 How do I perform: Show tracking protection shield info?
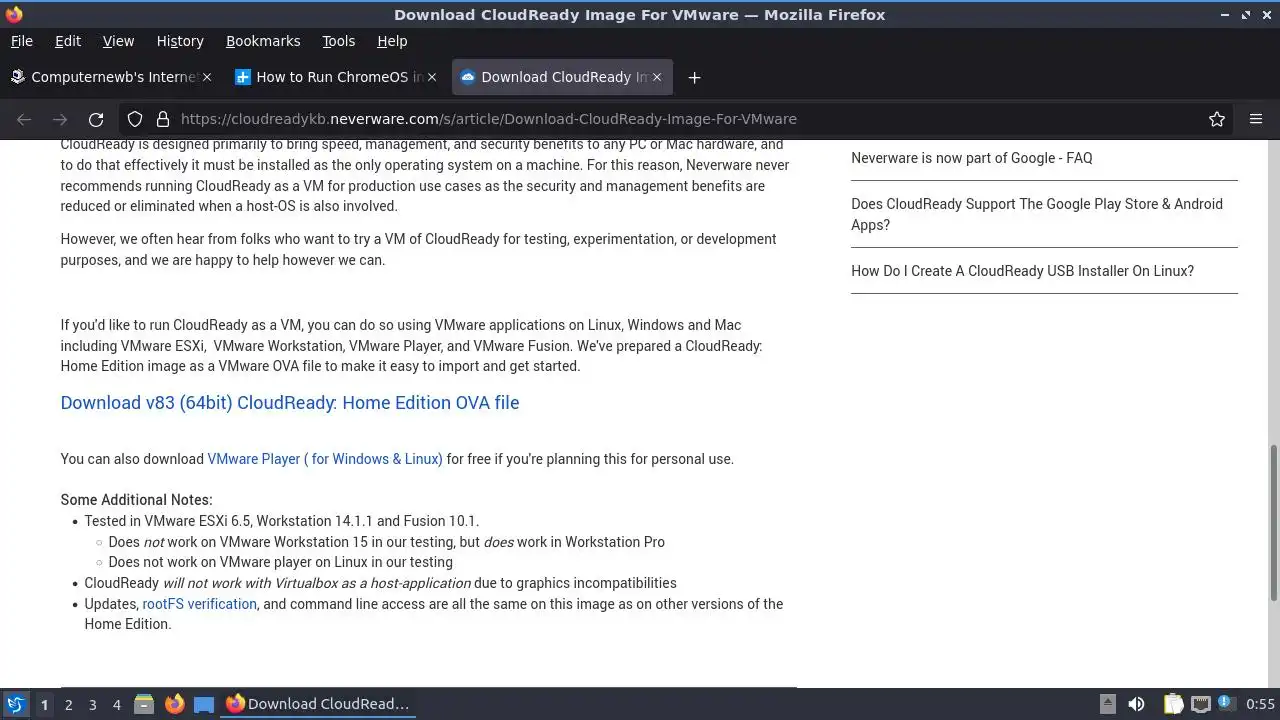(135, 119)
